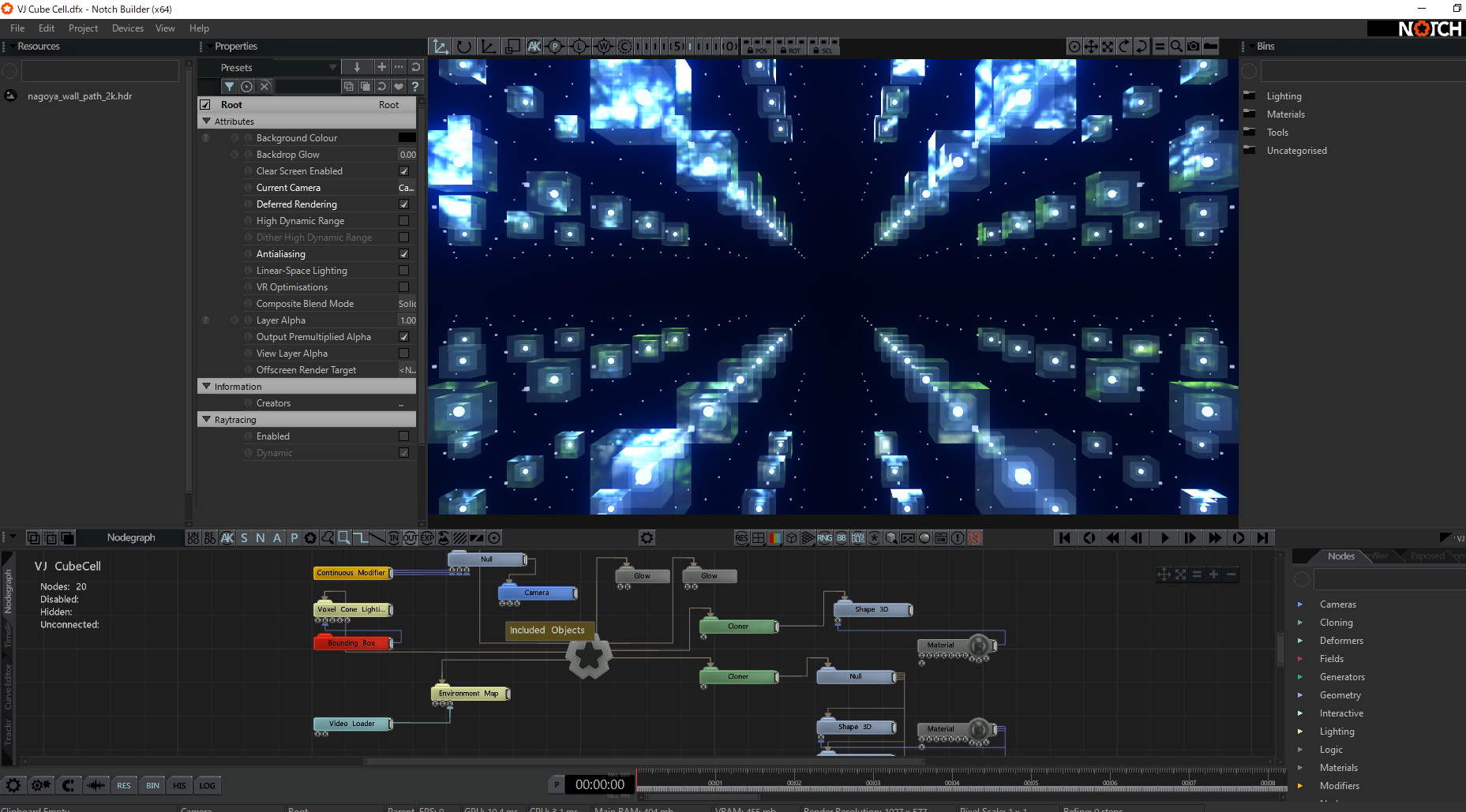Toggle the SCL lock icon
This screenshot has width=1466, height=812.
click(x=823, y=47)
